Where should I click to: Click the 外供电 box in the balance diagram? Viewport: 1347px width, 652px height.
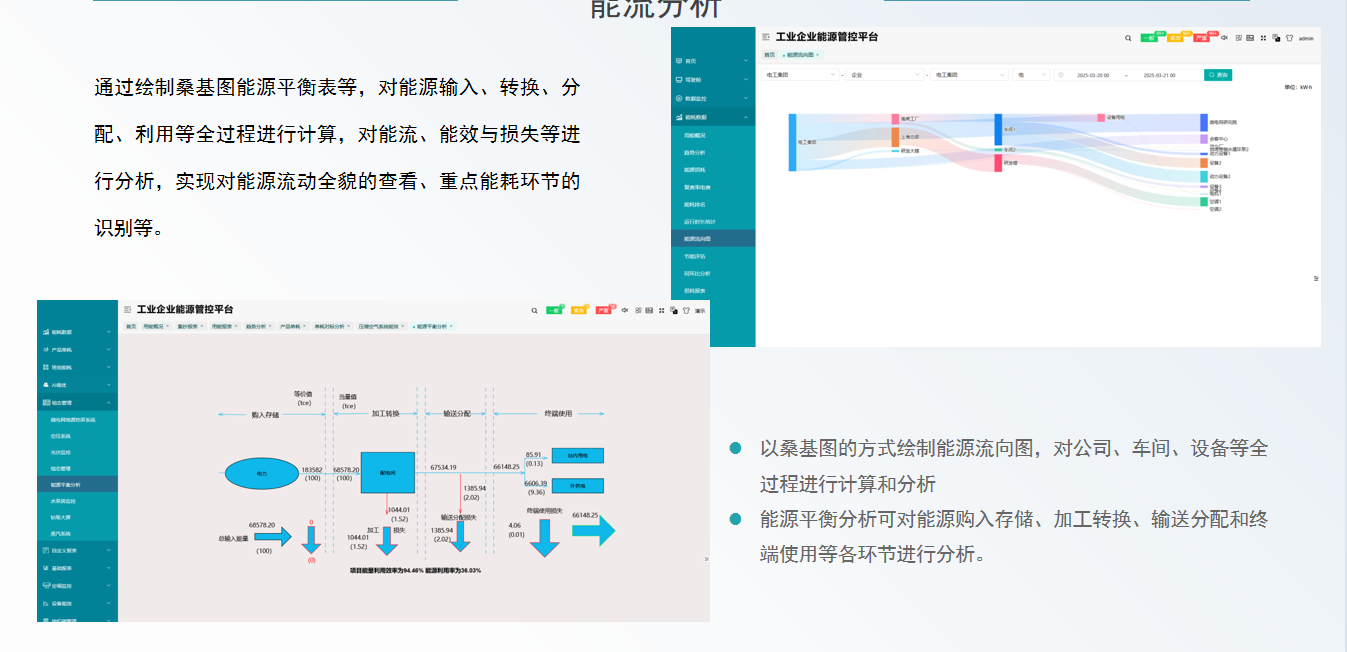(578, 485)
